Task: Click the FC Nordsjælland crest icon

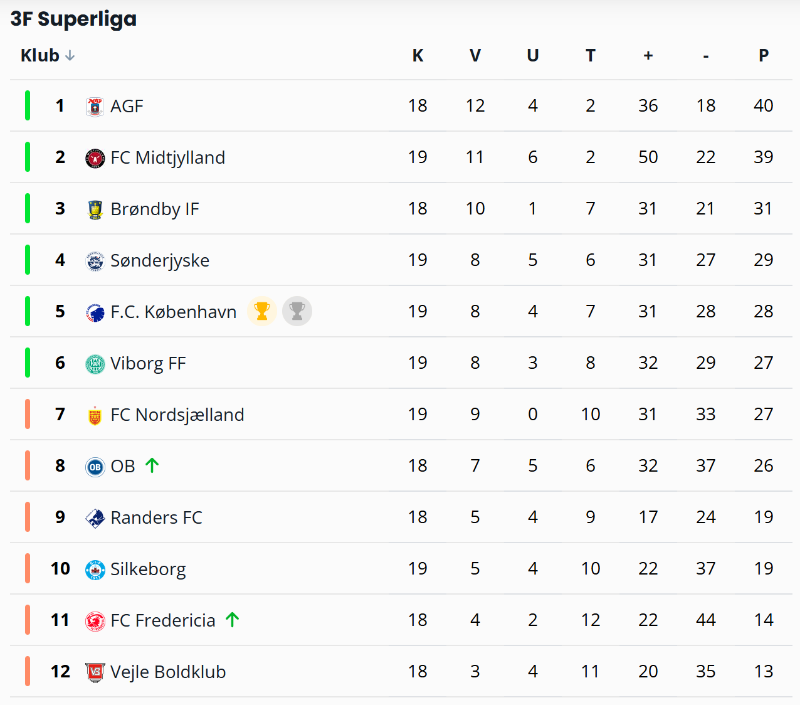Action: pyautogui.click(x=95, y=415)
